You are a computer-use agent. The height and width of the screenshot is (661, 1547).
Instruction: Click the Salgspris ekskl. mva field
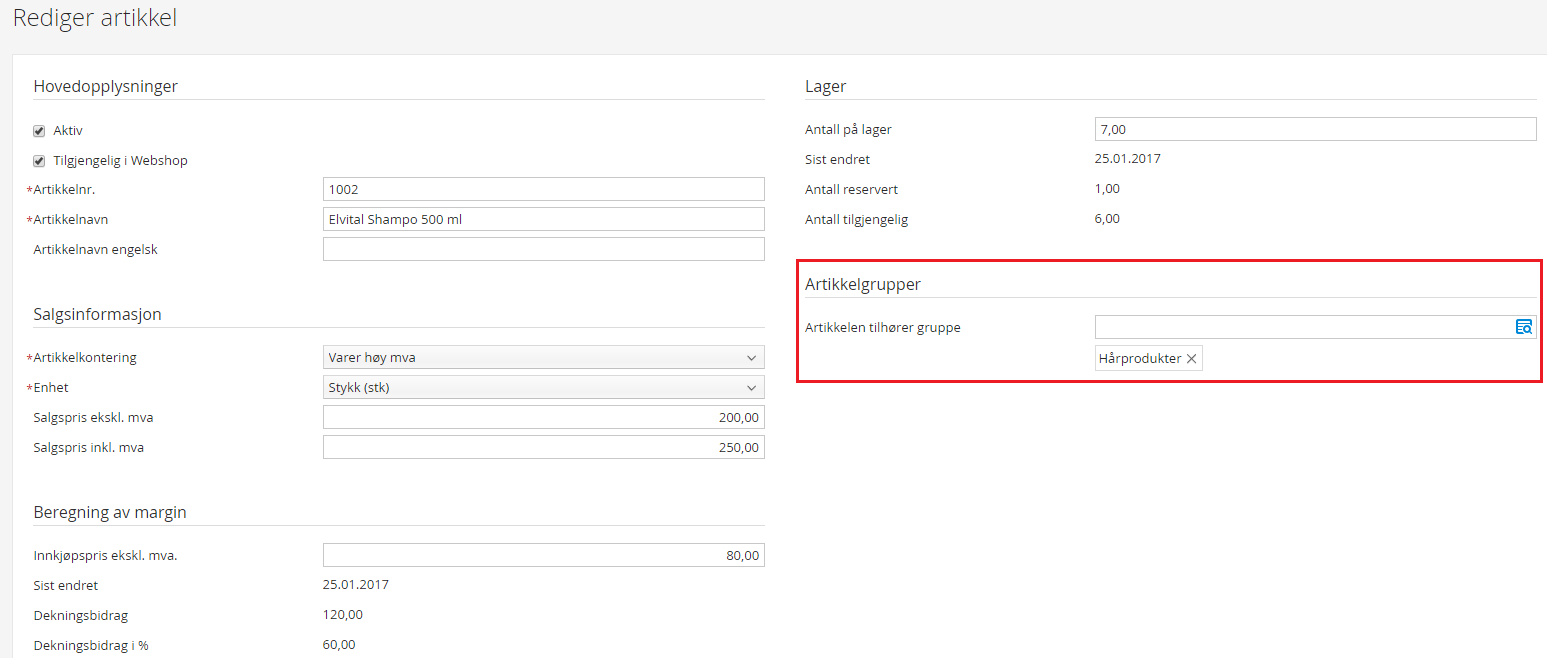pos(543,417)
